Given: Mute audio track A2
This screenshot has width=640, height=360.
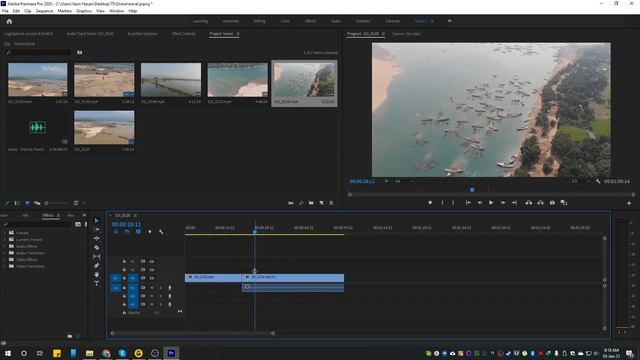Looking at the screenshot, I should tap(152, 296).
